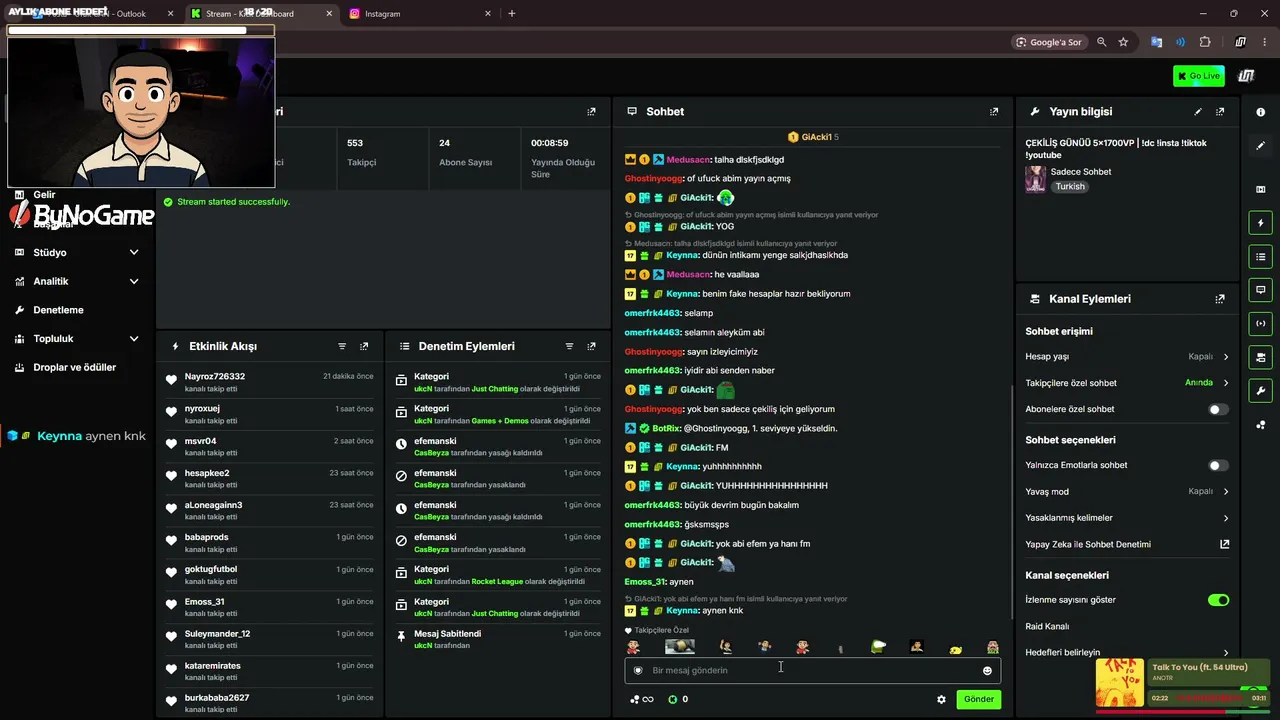Screen dimensions: 1280x720
Task: Pop out the Etkinlik Akışı panel
Action: (x=364, y=346)
